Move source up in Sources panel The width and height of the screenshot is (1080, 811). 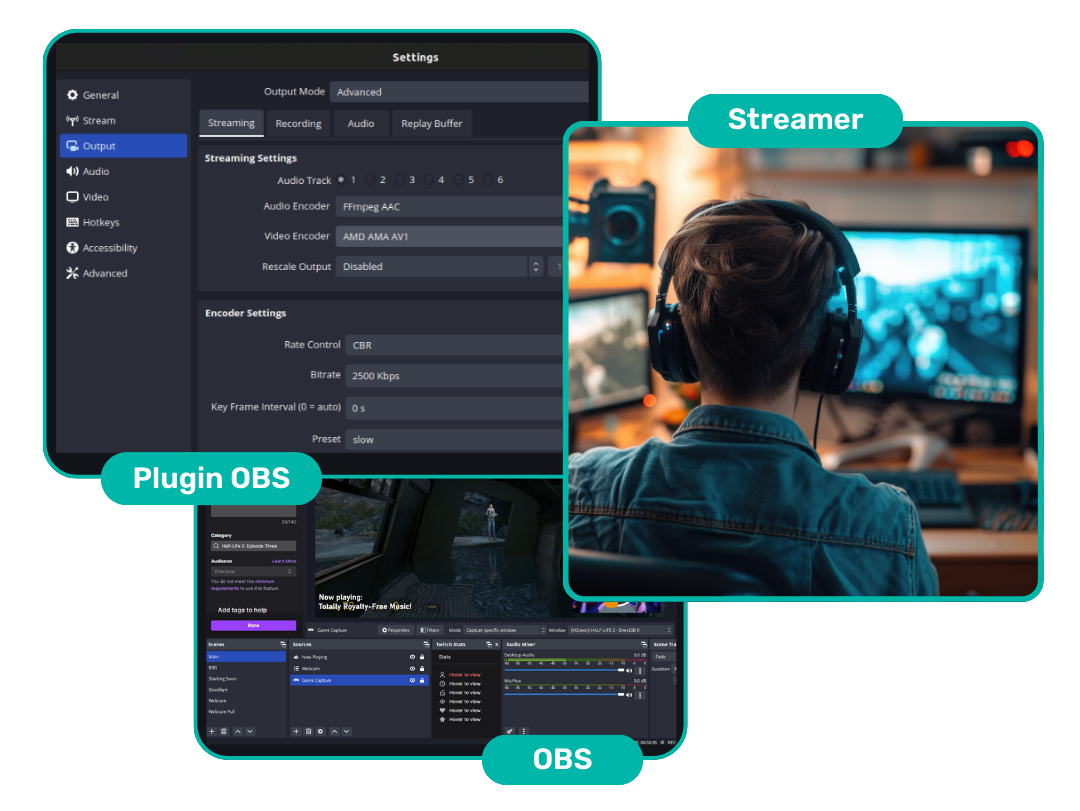(x=334, y=732)
